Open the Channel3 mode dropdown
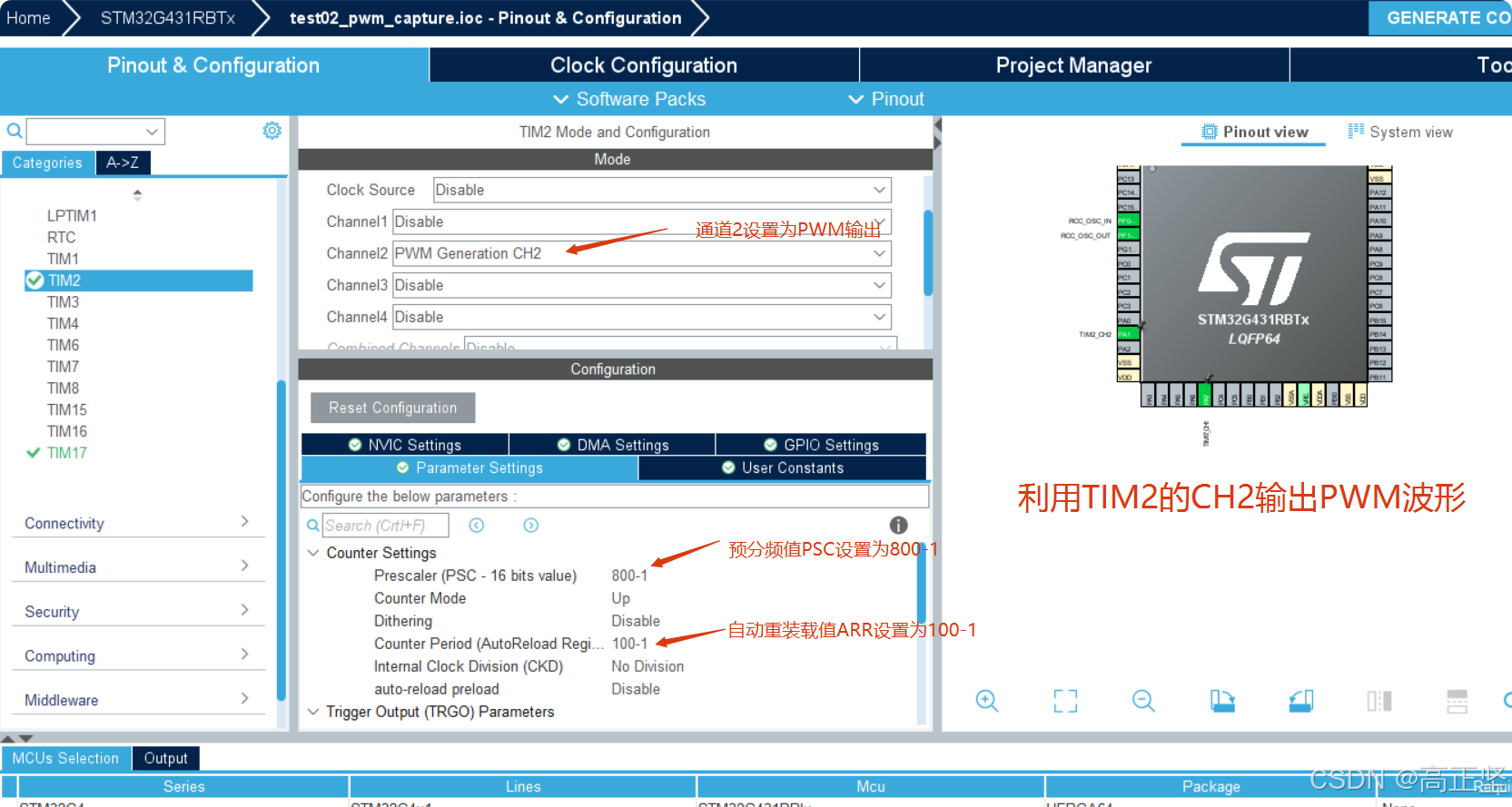This screenshot has width=1512, height=807. click(642, 285)
